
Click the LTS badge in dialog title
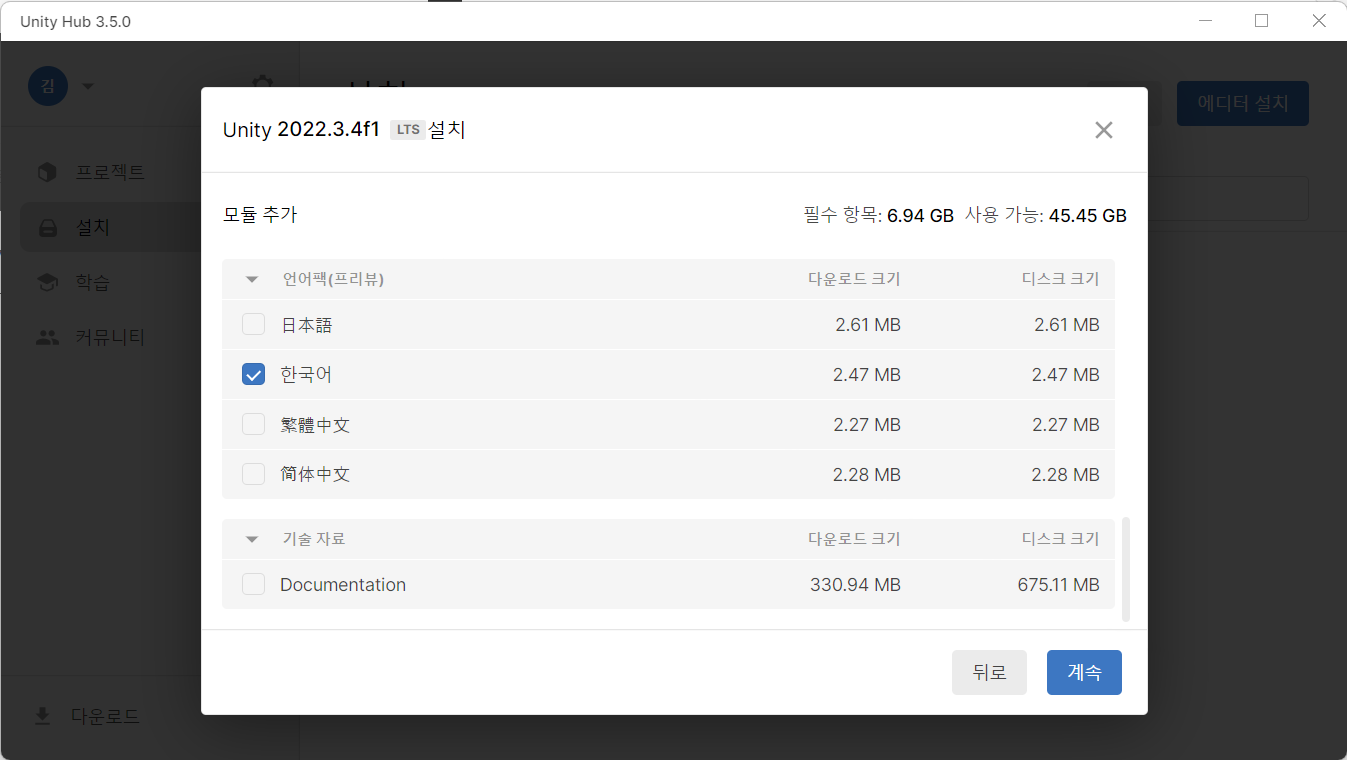point(407,130)
